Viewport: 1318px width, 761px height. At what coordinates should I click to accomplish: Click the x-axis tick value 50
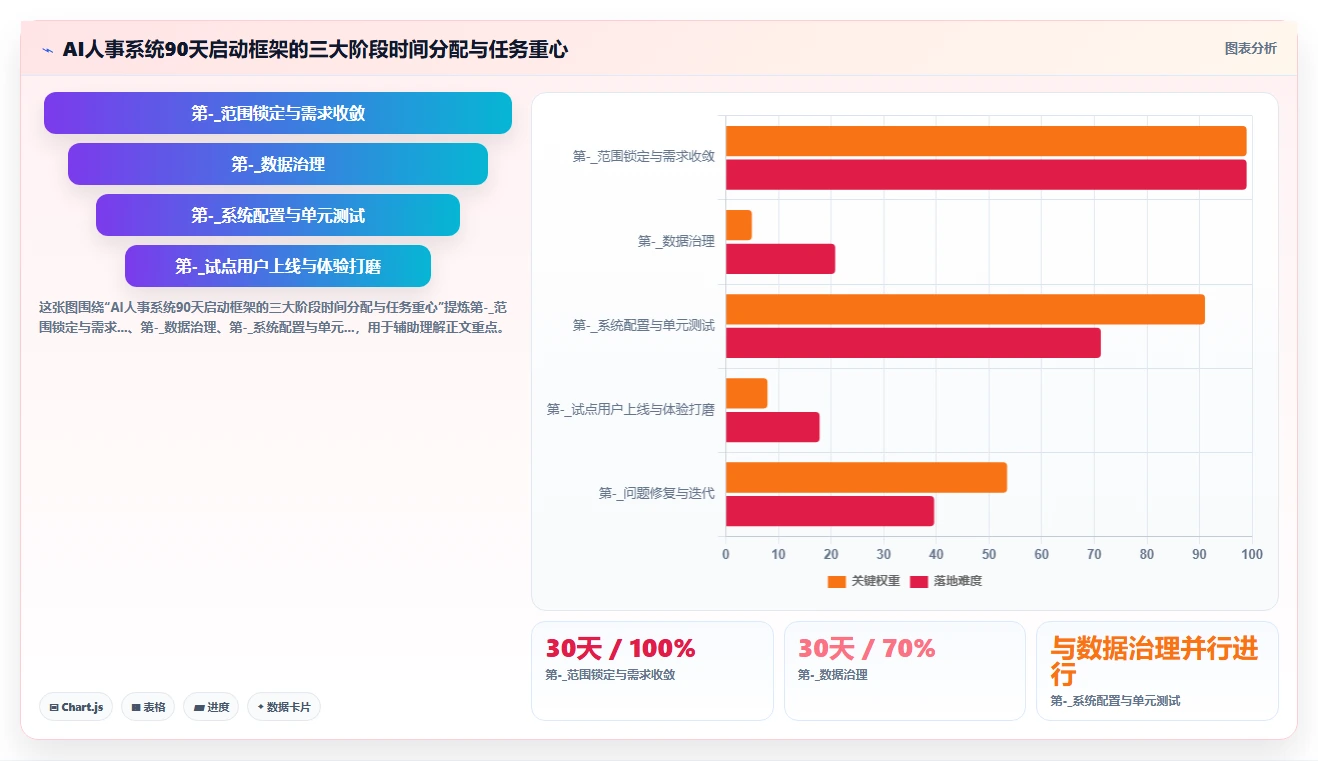pyautogui.click(x=989, y=554)
